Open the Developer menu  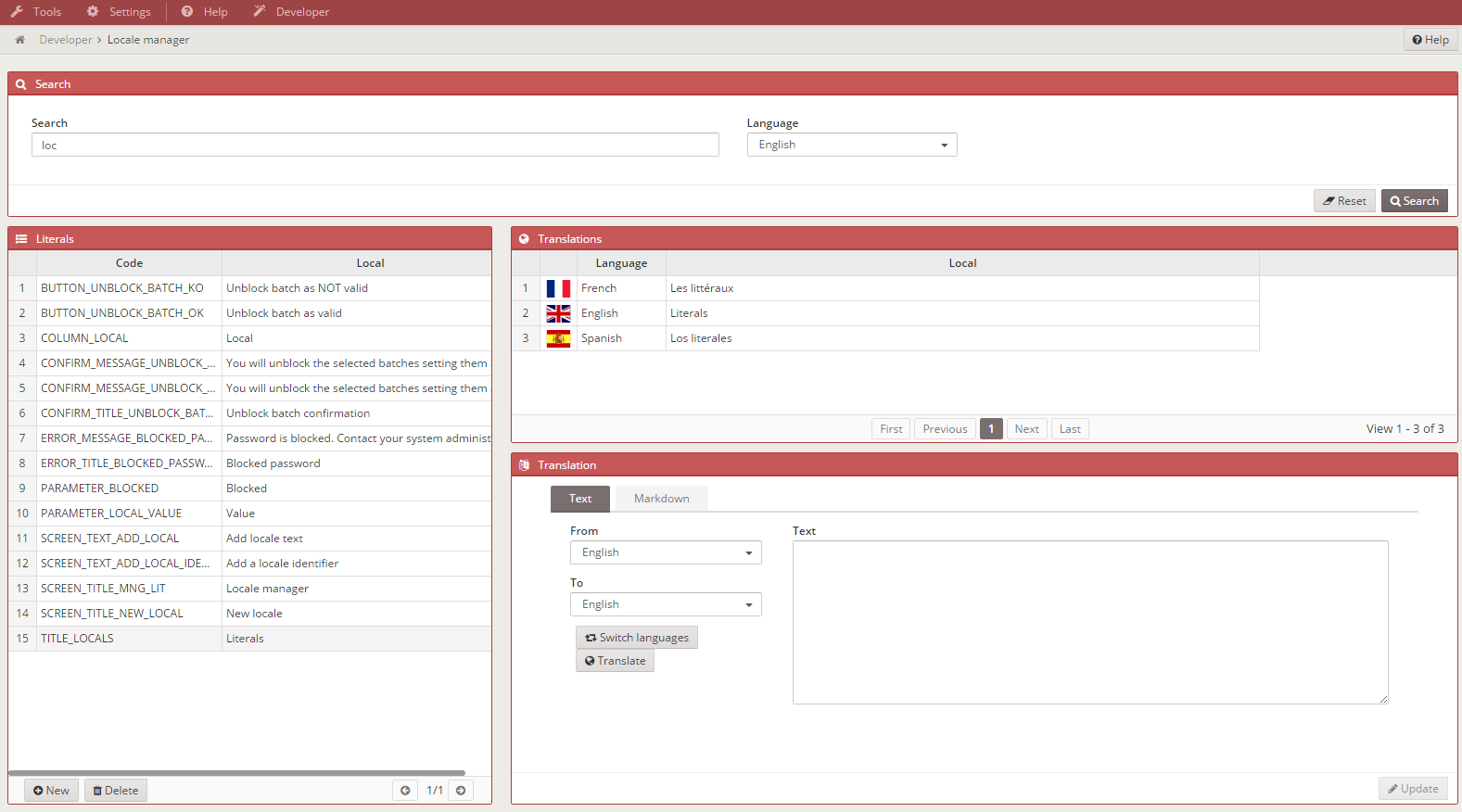tap(291, 12)
